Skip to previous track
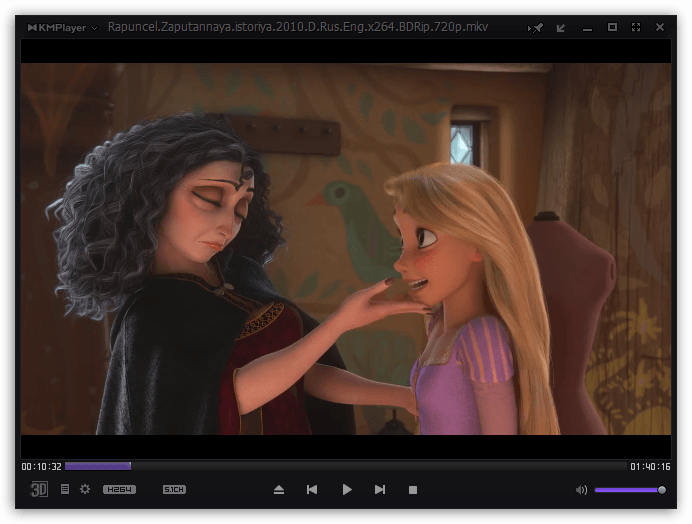This screenshot has width=692, height=524. pyautogui.click(x=312, y=490)
